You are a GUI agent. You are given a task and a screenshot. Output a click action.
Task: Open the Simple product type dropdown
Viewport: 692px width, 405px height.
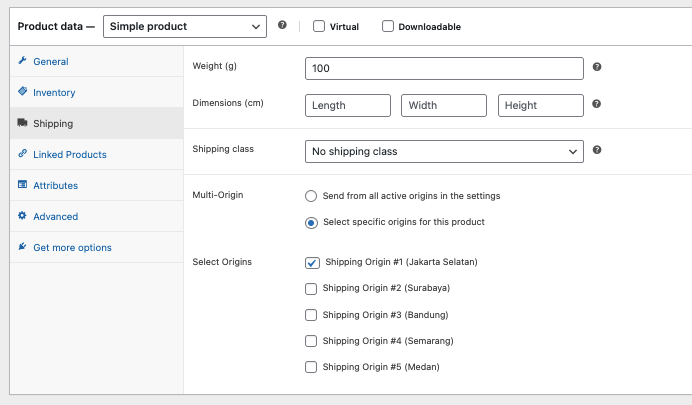pyautogui.click(x=185, y=26)
